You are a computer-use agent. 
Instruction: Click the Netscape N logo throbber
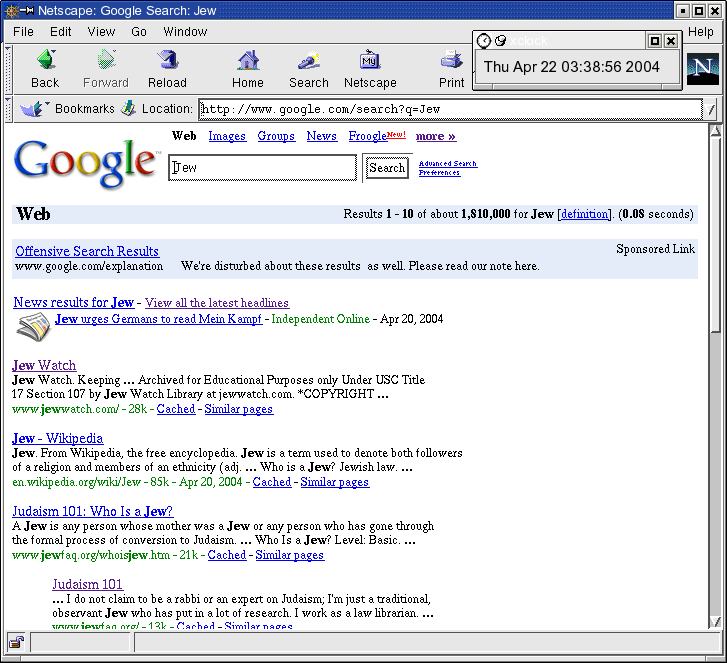click(x=702, y=69)
